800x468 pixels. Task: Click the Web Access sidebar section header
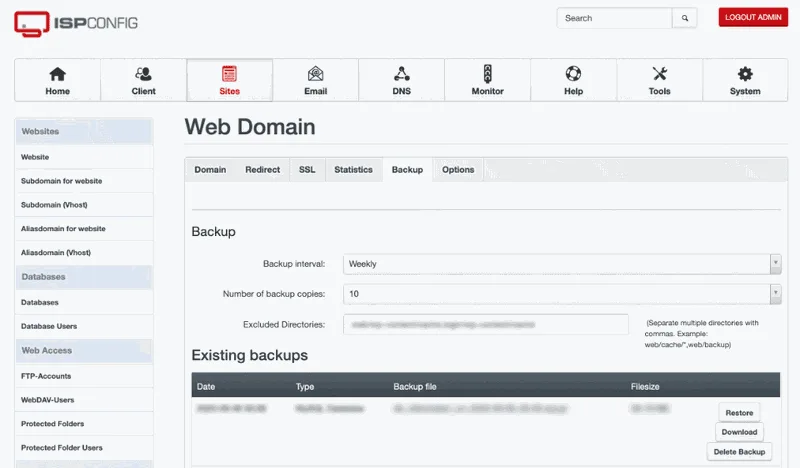(x=84, y=351)
